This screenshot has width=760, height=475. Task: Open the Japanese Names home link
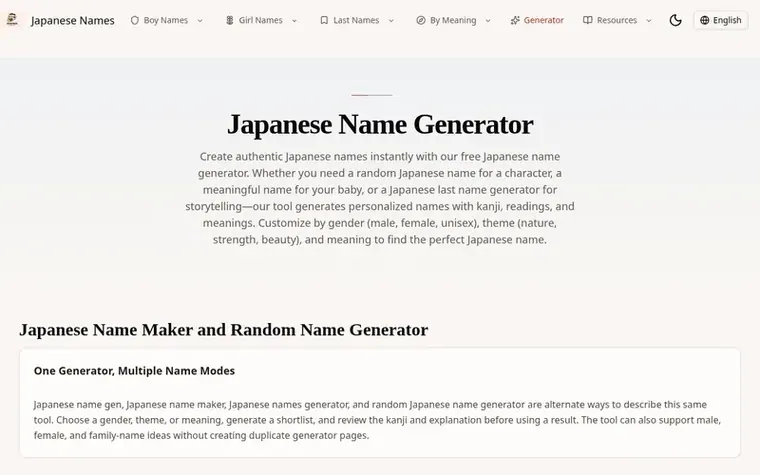[x=73, y=20]
